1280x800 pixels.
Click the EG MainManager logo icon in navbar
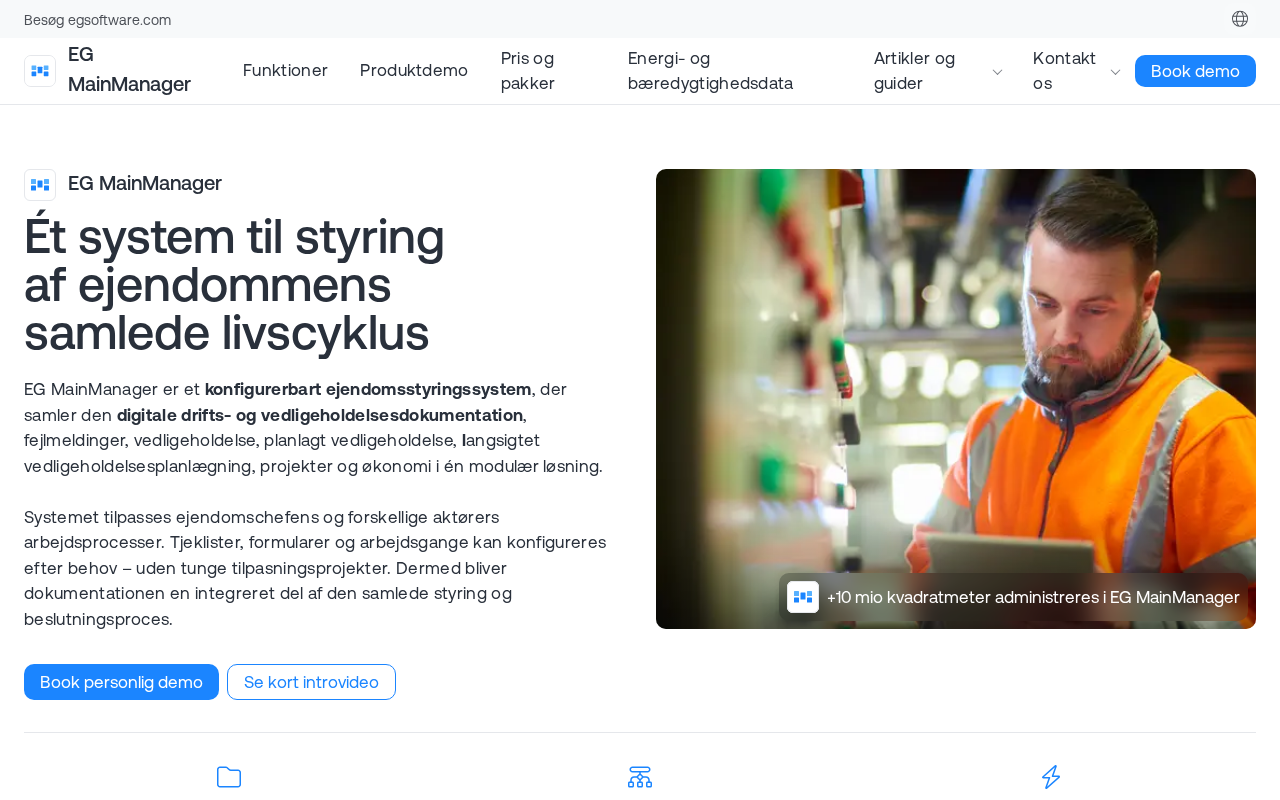tap(40, 71)
